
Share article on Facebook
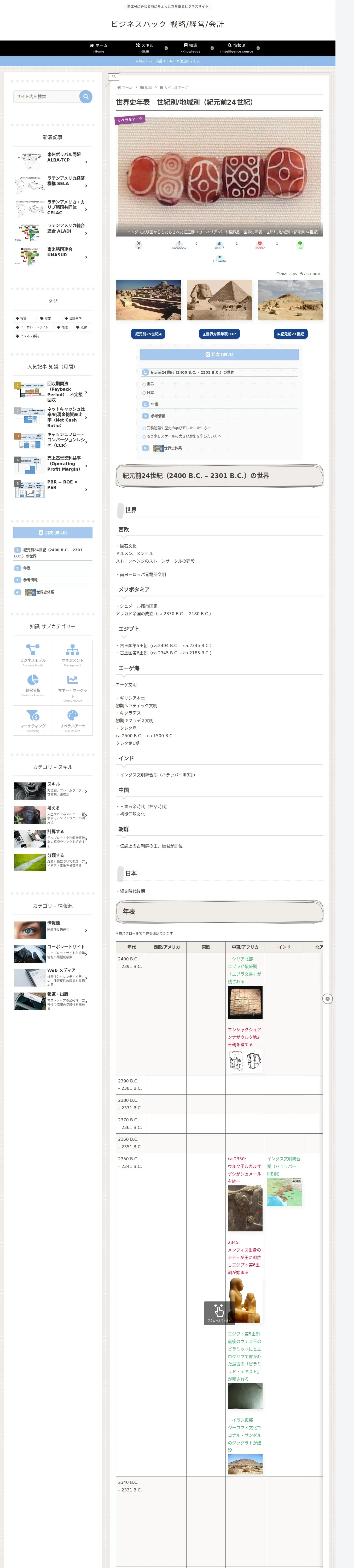(179, 245)
